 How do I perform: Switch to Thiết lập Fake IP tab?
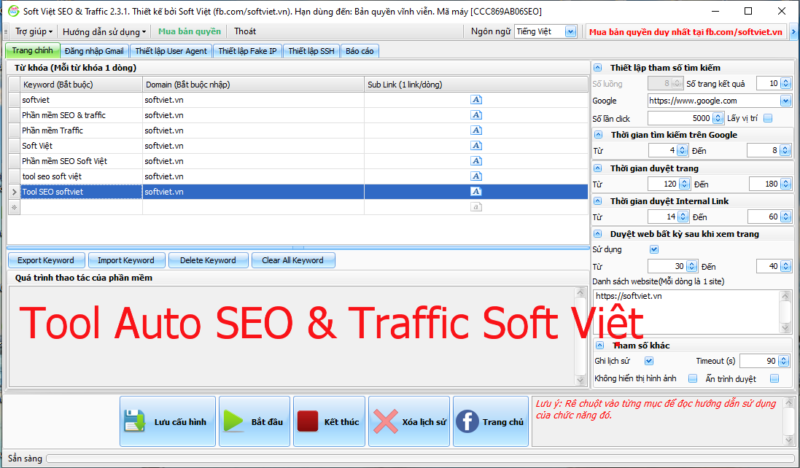247,51
